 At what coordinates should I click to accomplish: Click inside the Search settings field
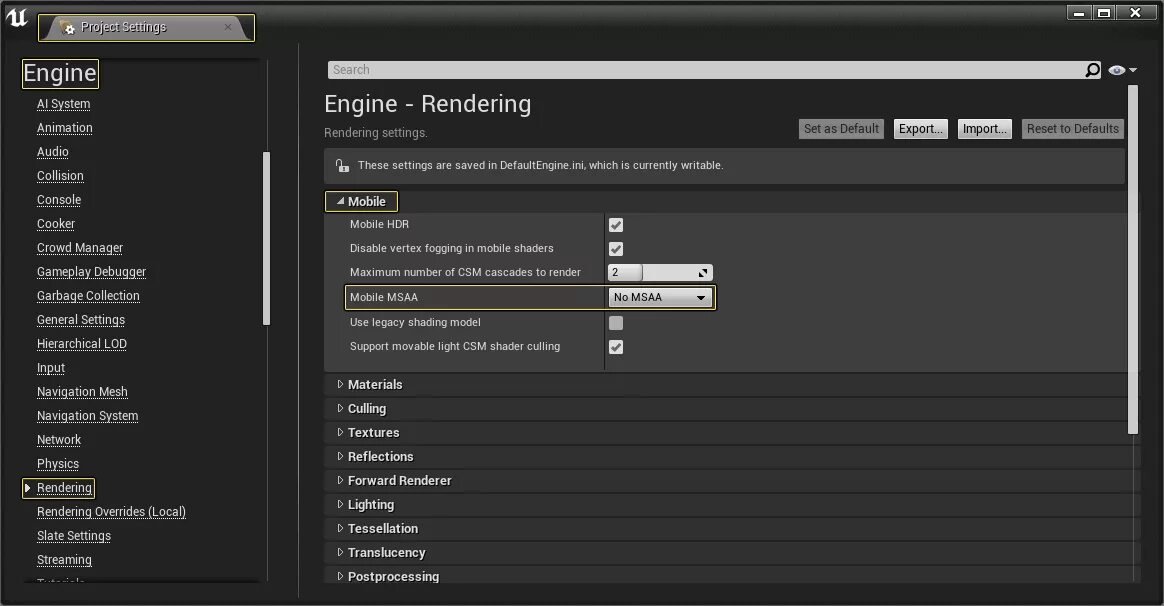click(x=700, y=69)
